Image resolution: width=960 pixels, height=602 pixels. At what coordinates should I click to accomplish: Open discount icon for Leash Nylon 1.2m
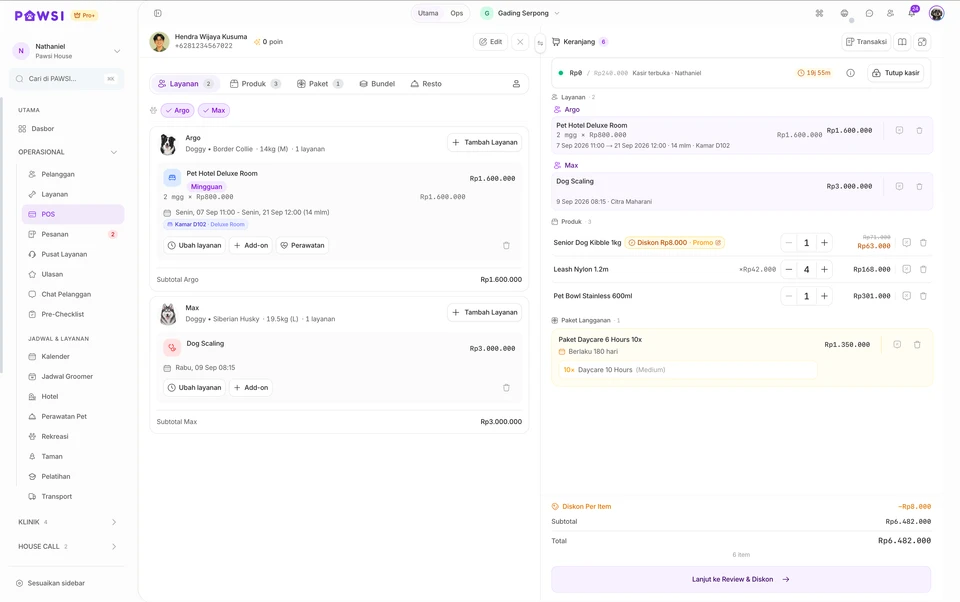click(907, 269)
